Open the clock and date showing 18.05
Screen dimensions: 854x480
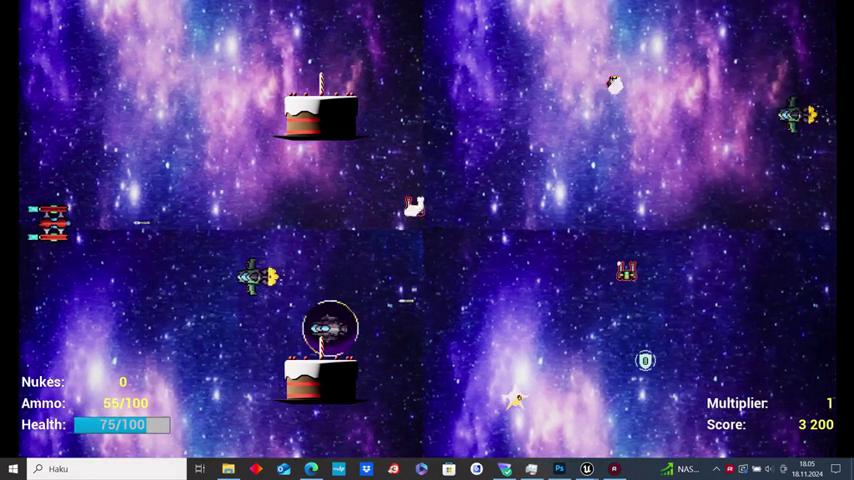coord(806,469)
